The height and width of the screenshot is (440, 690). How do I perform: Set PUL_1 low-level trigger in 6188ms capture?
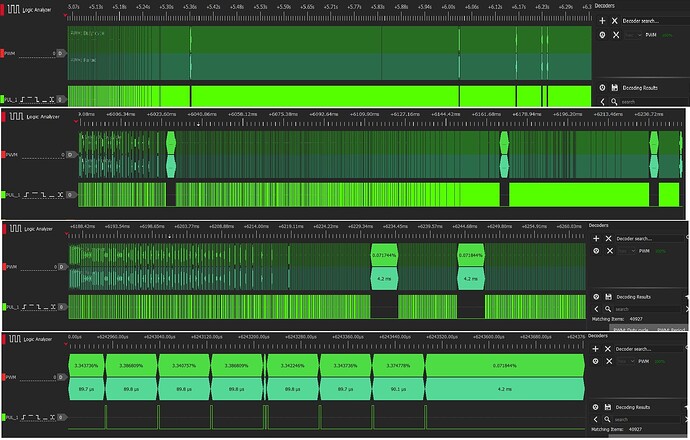[x=44, y=307]
